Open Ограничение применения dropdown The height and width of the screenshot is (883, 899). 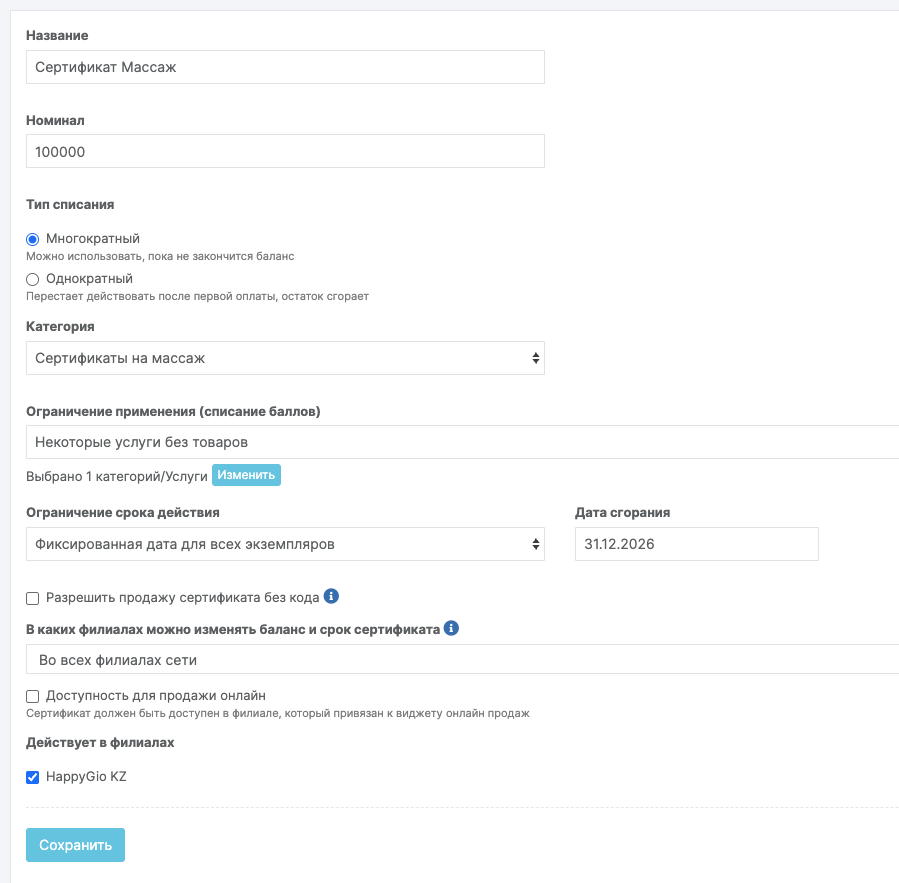pyautogui.click(x=460, y=442)
